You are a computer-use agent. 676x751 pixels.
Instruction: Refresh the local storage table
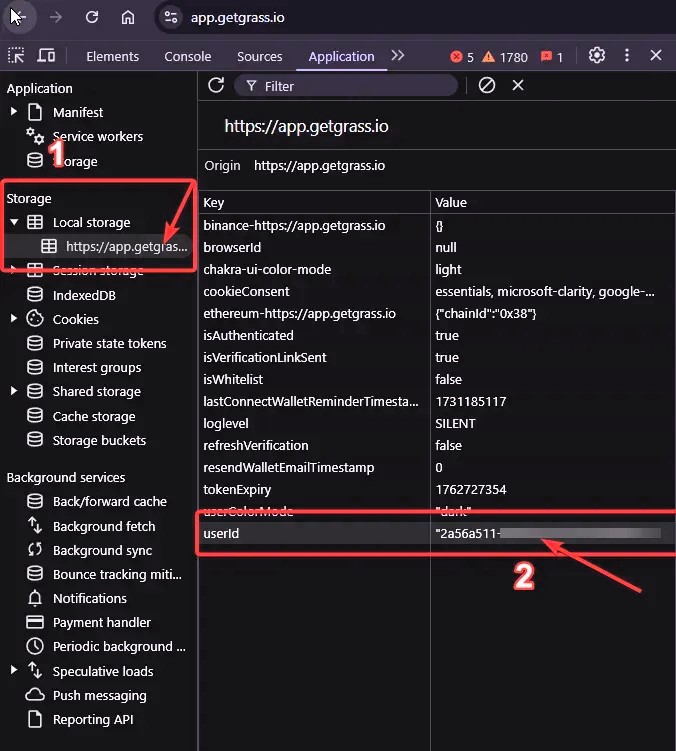point(216,86)
